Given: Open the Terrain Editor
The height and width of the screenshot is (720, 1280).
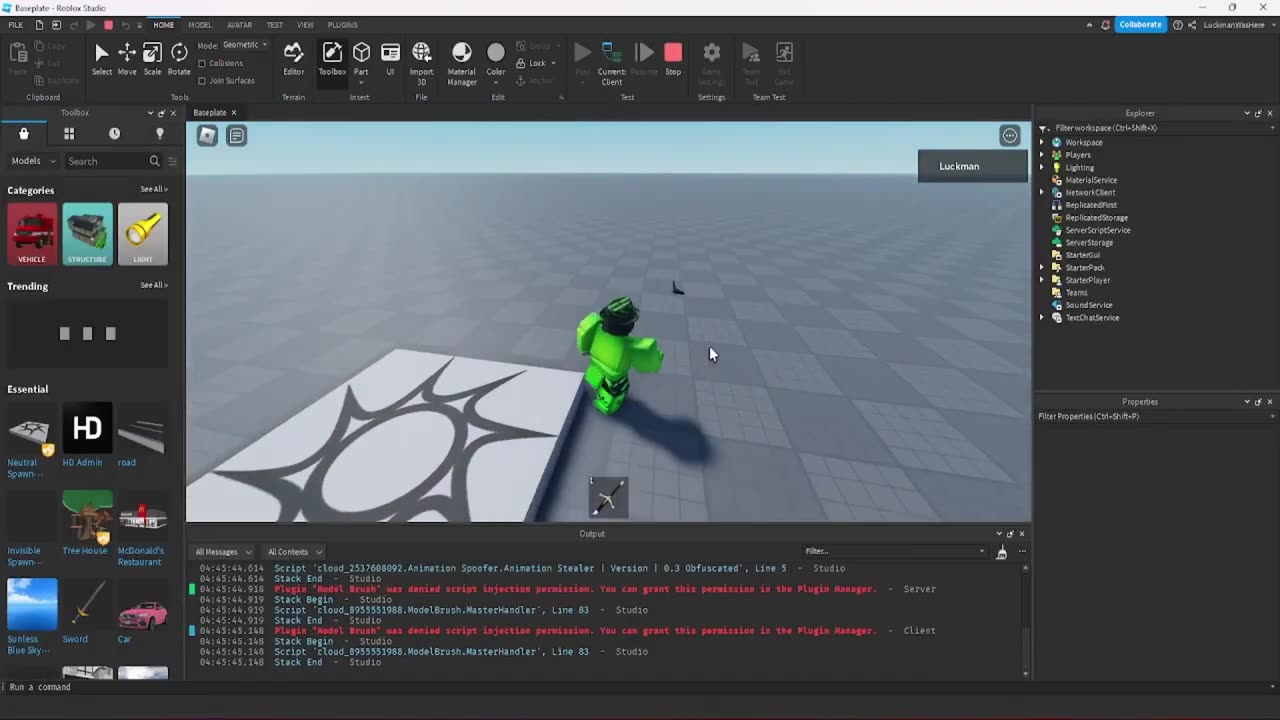Looking at the screenshot, I should point(293,59).
